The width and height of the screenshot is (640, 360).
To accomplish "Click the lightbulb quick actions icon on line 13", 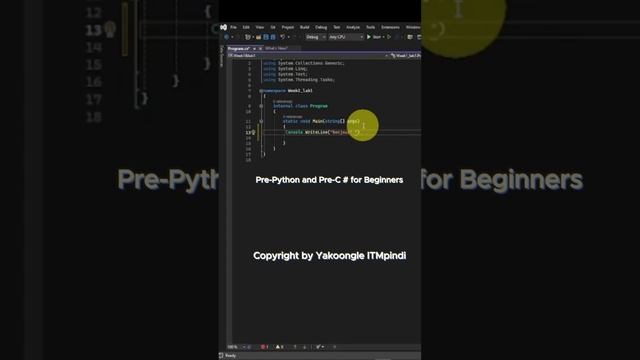I will pyautogui.click(x=253, y=132).
